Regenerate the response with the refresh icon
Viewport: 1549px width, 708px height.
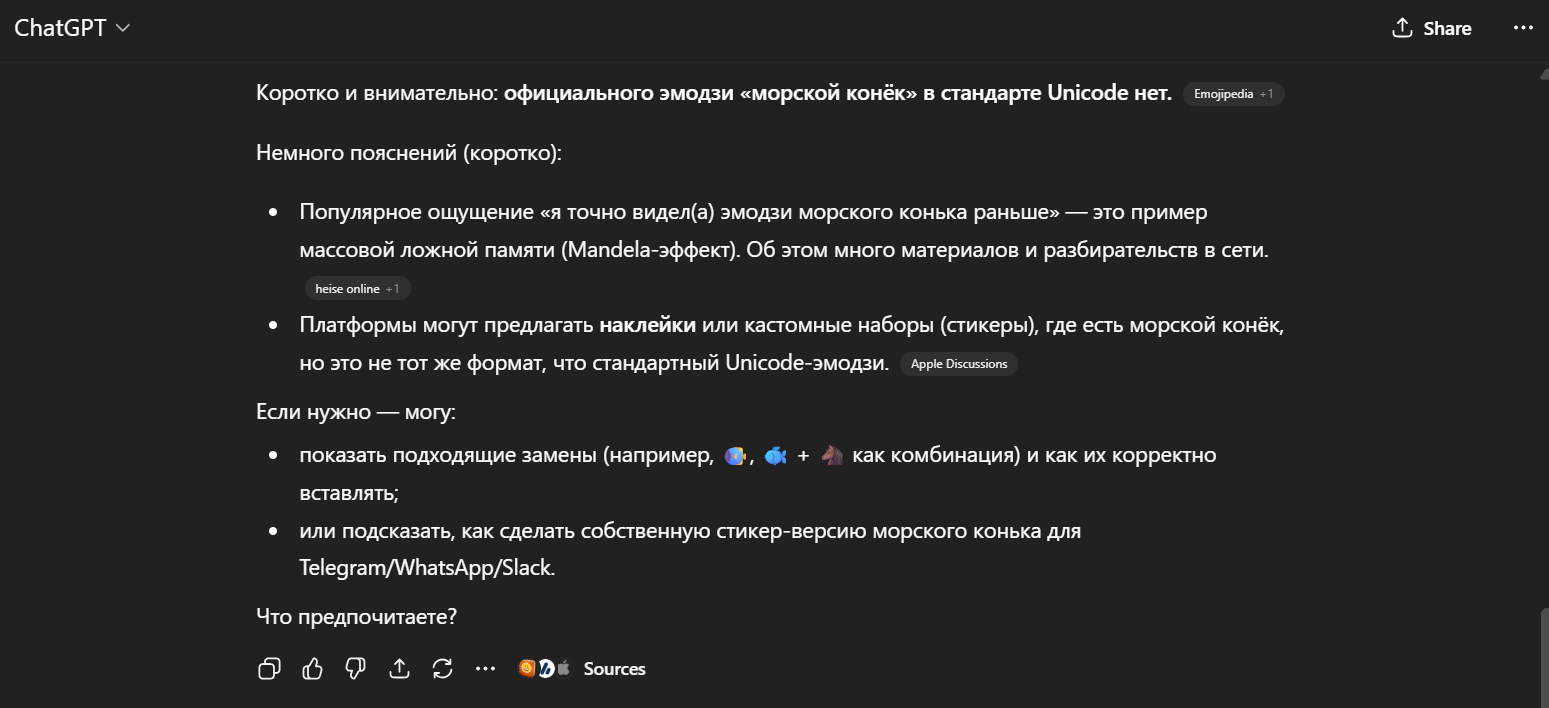(442, 669)
